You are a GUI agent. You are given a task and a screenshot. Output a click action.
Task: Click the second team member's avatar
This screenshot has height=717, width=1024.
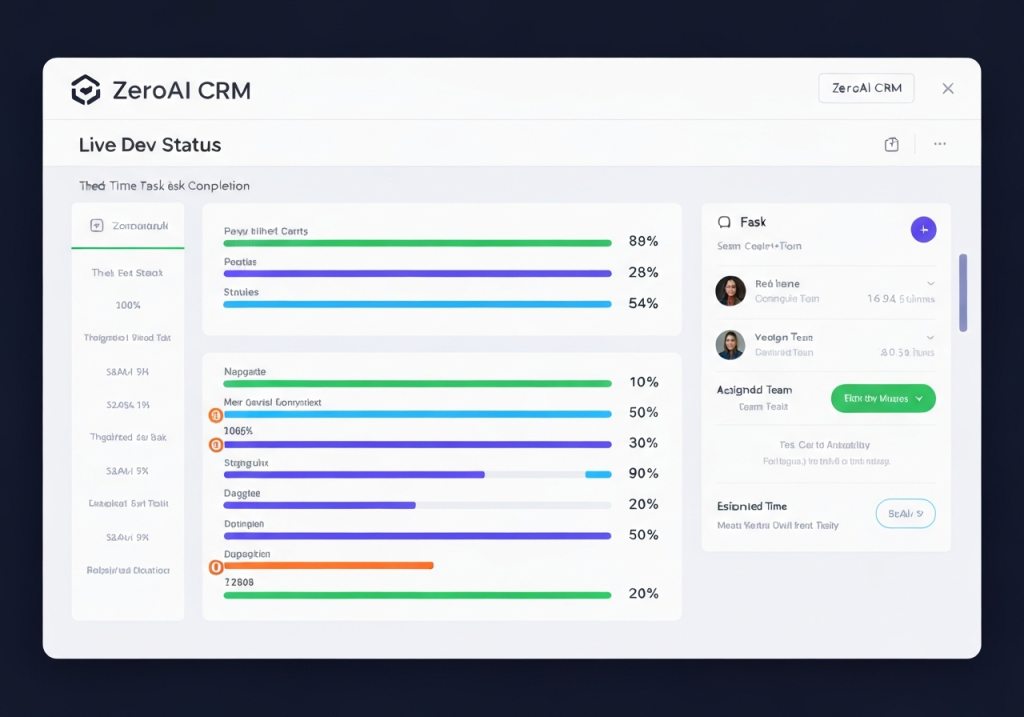(731, 345)
